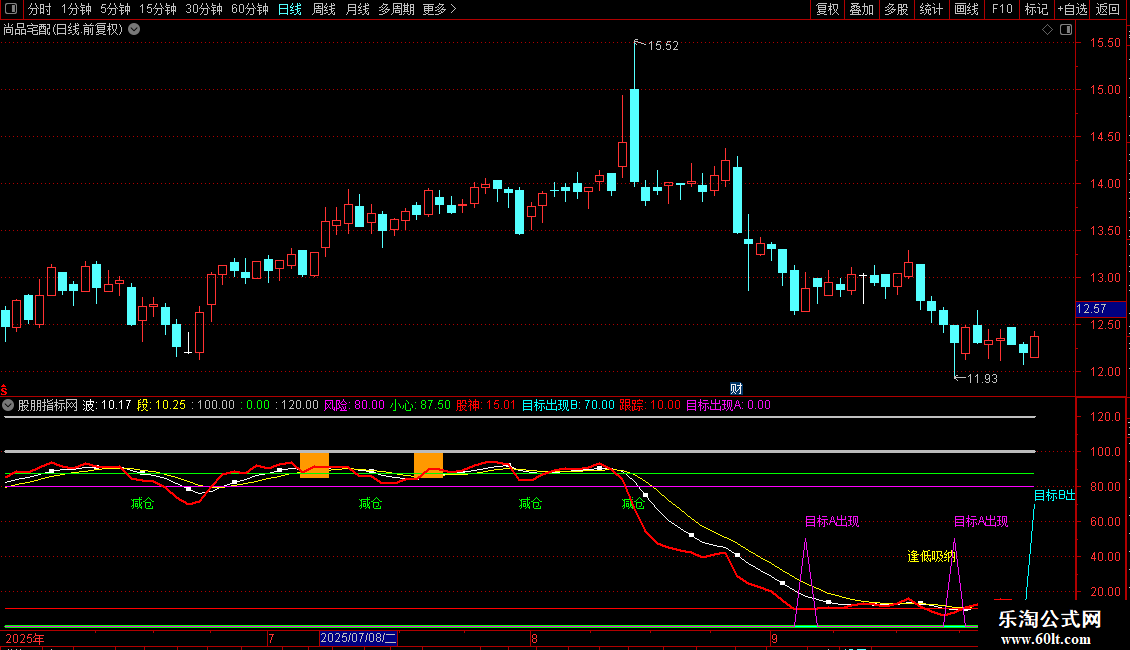1130x650 pixels.
Task: Click the 100.0 indicator axis label
Action: pos(1105,452)
